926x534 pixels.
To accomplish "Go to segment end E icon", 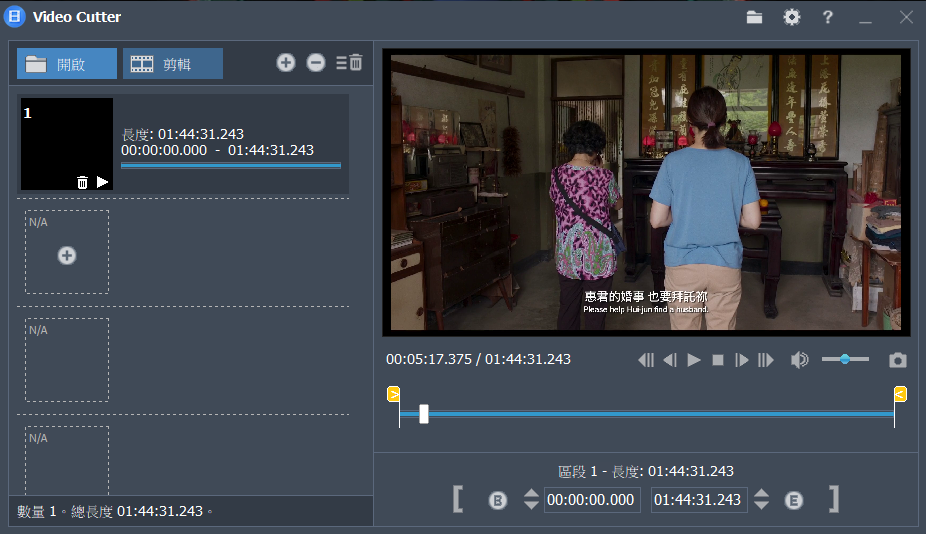I will pyautogui.click(x=794, y=500).
